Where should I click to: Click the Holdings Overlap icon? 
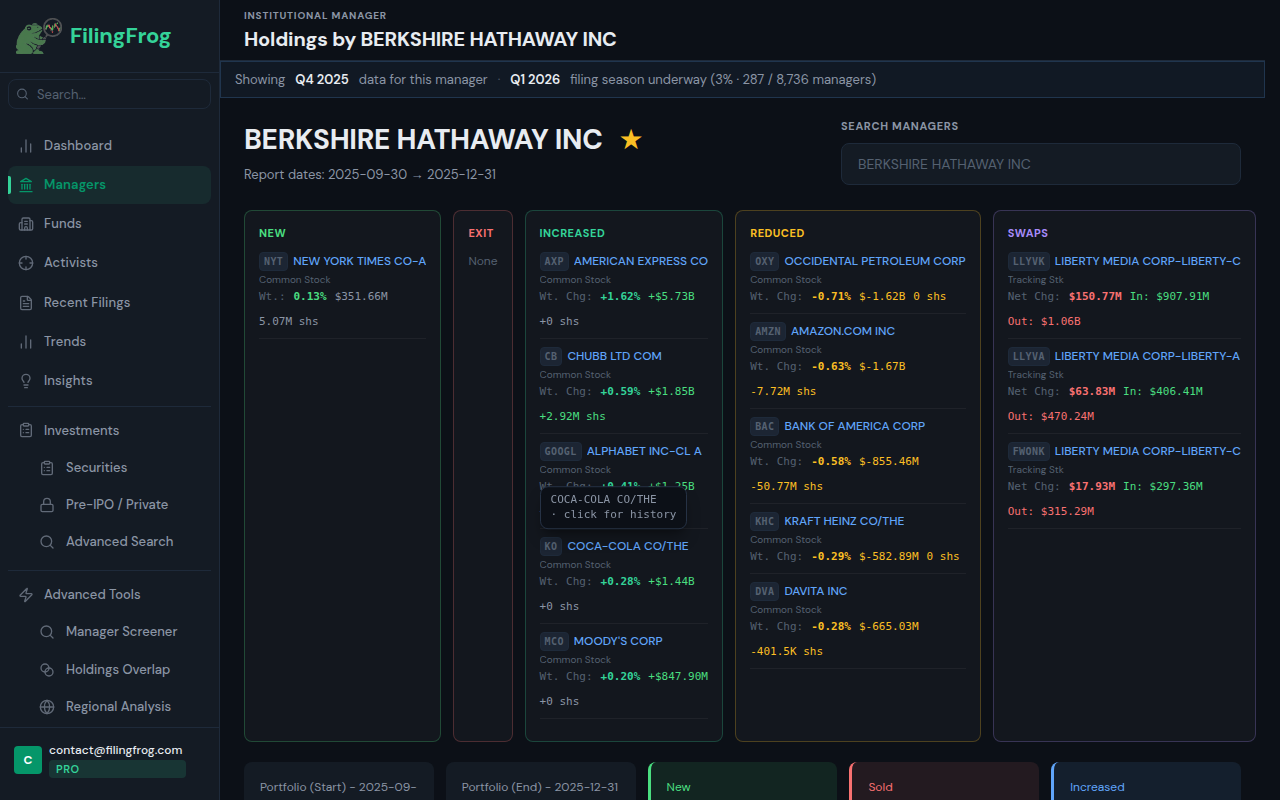(x=46, y=669)
